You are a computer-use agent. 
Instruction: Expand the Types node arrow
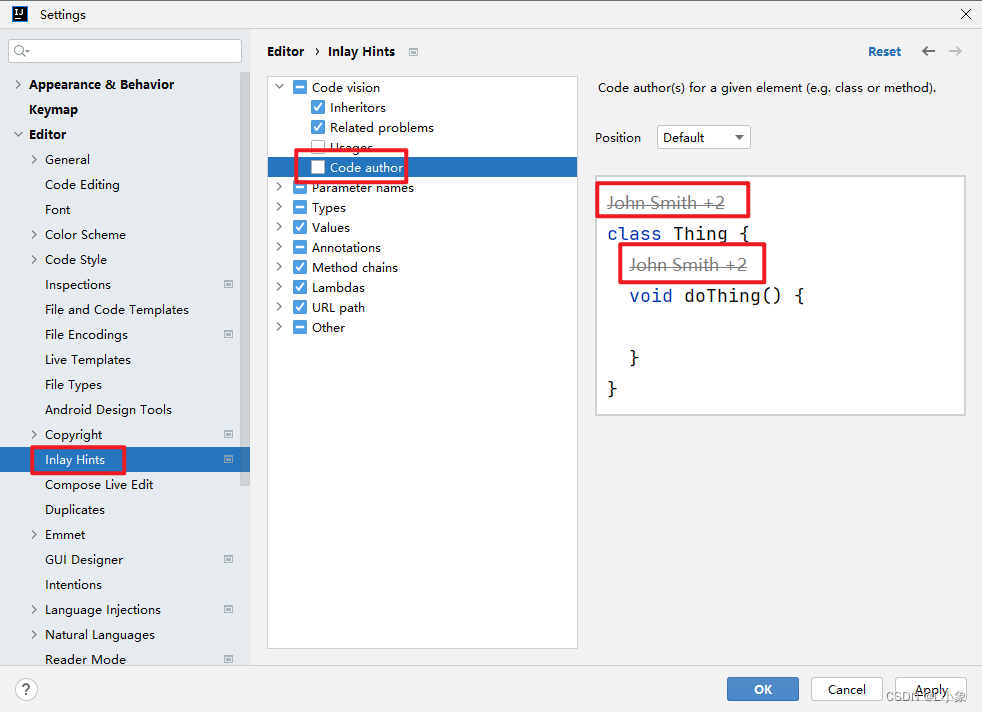(x=279, y=207)
